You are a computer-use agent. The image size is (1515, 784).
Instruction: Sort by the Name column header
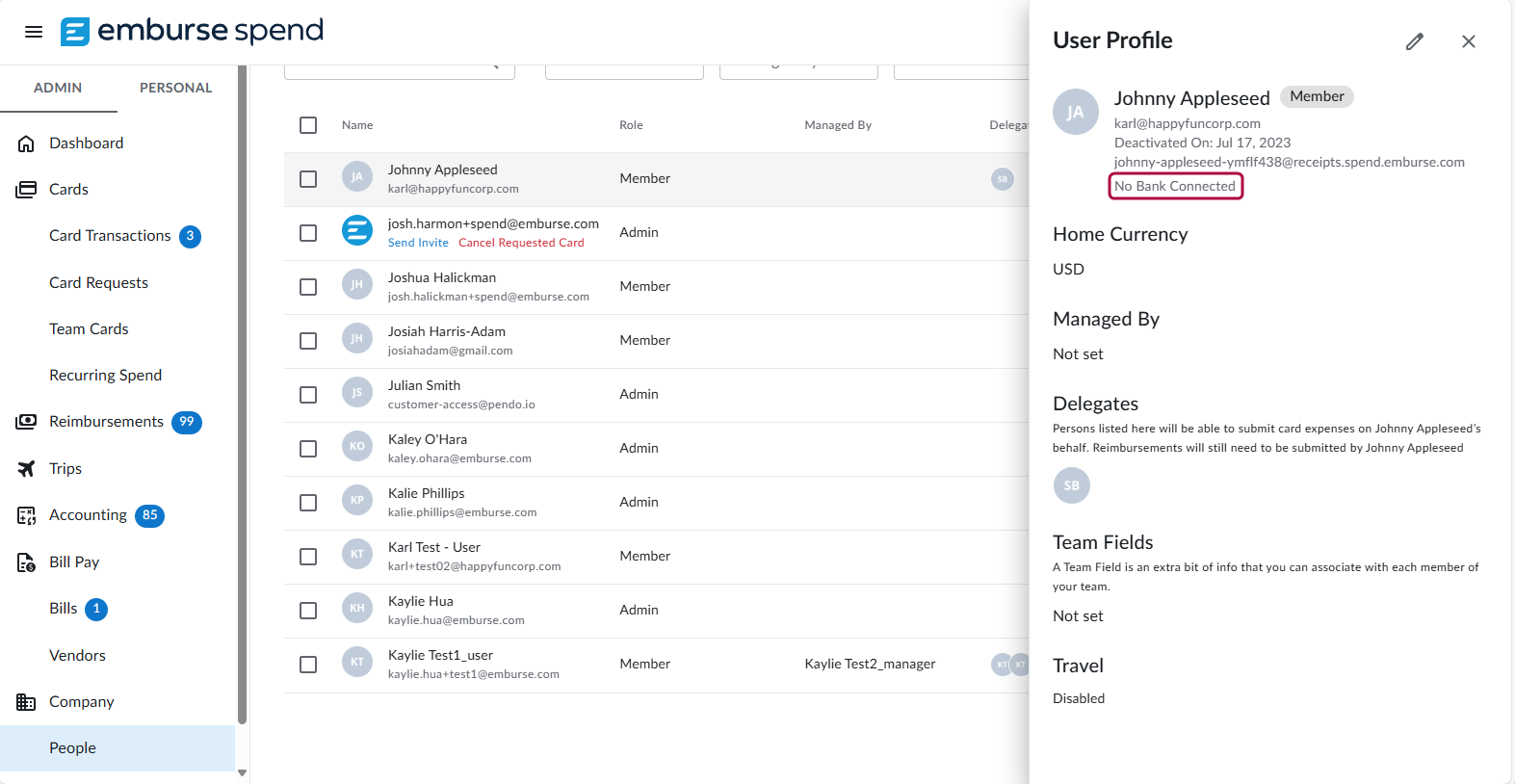pyautogui.click(x=357, y=125)
